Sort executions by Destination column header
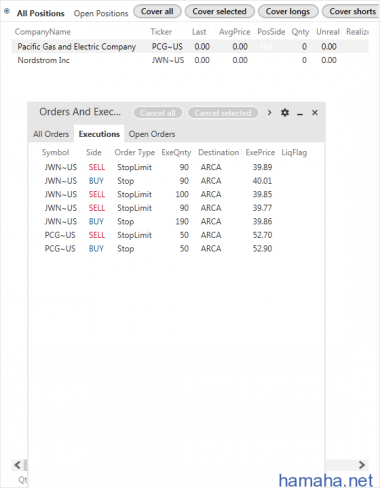The height and width of the screenshot is (488, 380). [x=219, y=153]
